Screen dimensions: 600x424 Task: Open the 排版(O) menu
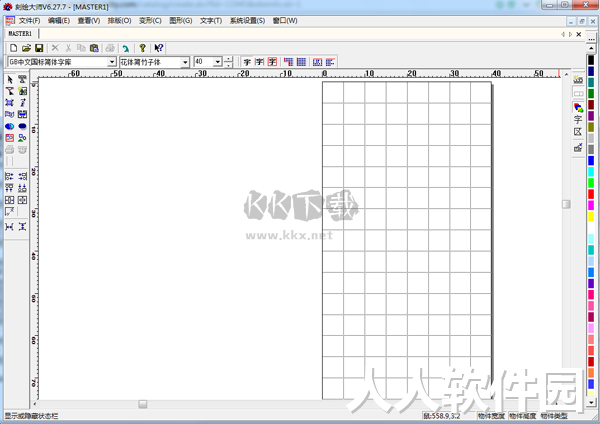tap(119, 21)
